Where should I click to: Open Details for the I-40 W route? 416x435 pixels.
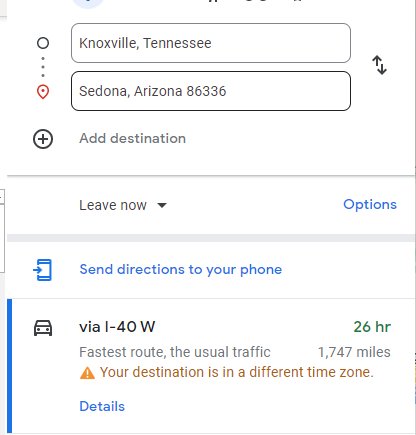click(x=102, y=406)
